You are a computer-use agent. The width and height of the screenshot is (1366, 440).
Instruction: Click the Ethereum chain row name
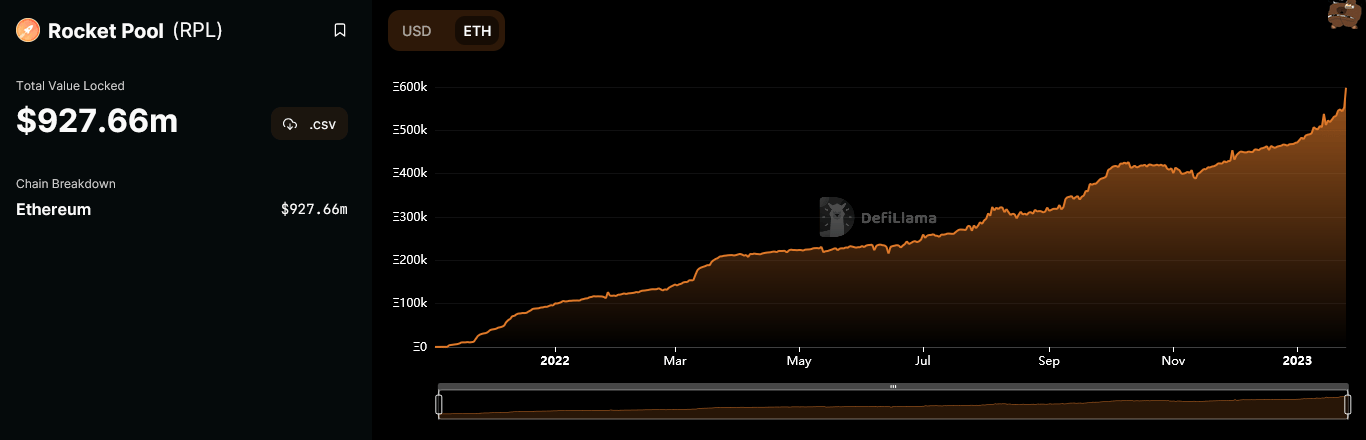[53, 209]
